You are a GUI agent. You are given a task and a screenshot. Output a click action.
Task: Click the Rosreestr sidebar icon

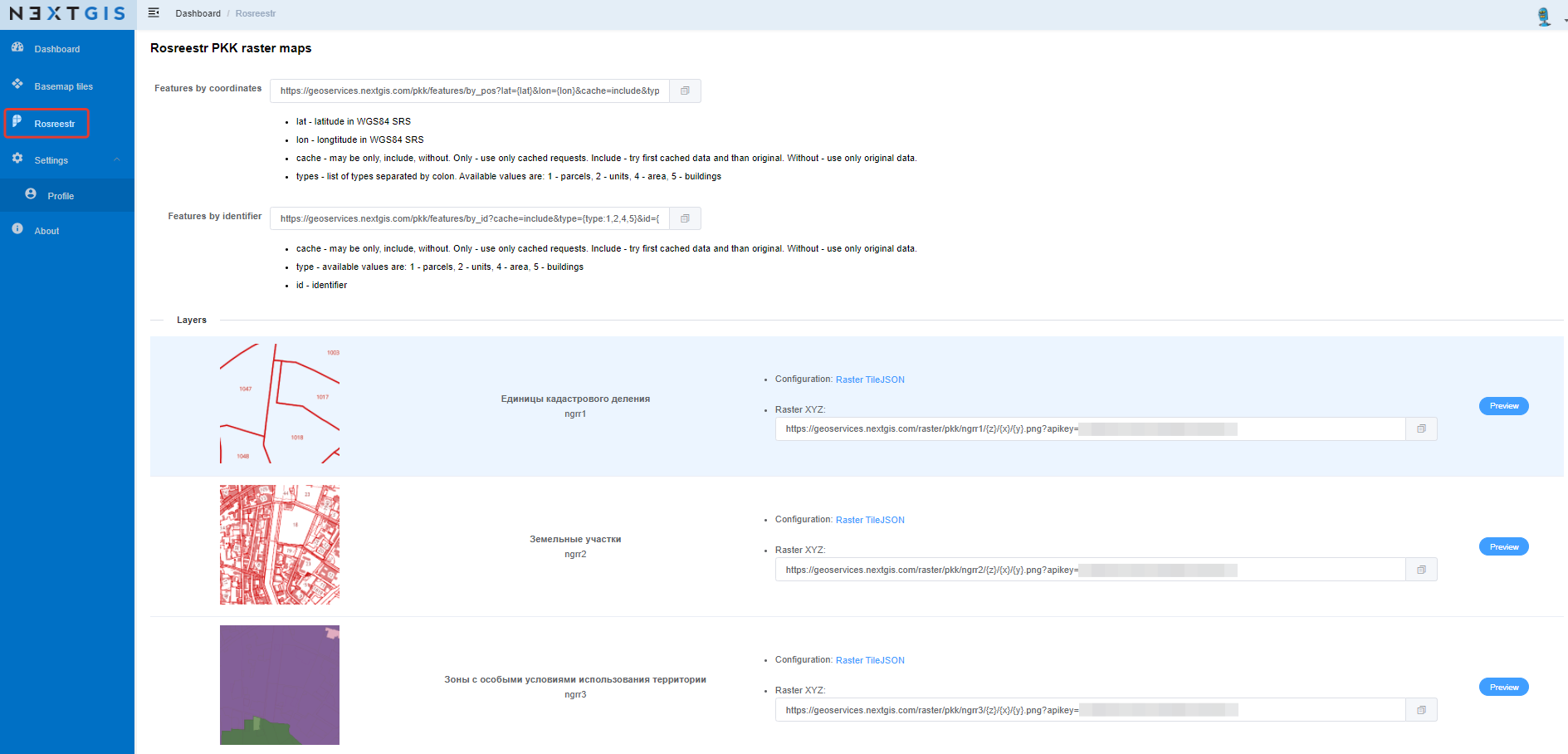coord(17,121)
